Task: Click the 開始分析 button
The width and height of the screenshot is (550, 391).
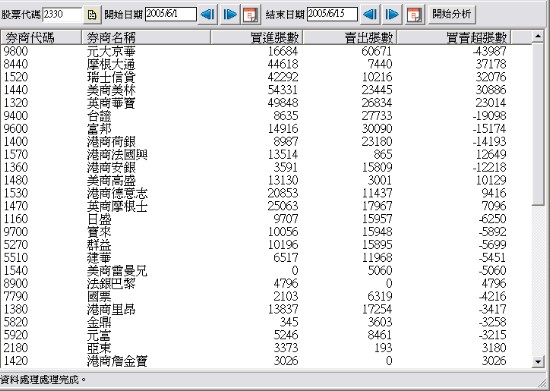Action: pyautogui.click(x=452, y=14)
